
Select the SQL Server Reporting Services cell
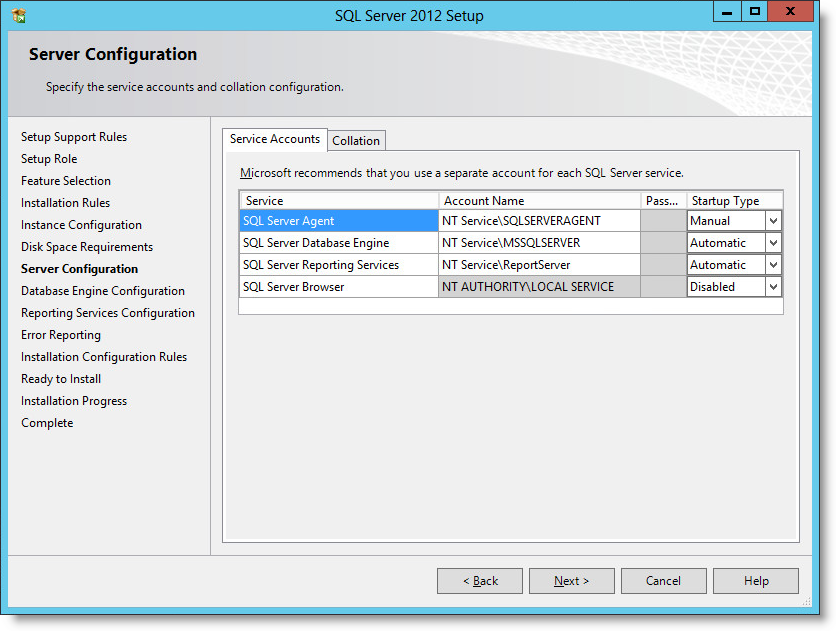click(339, 265)
